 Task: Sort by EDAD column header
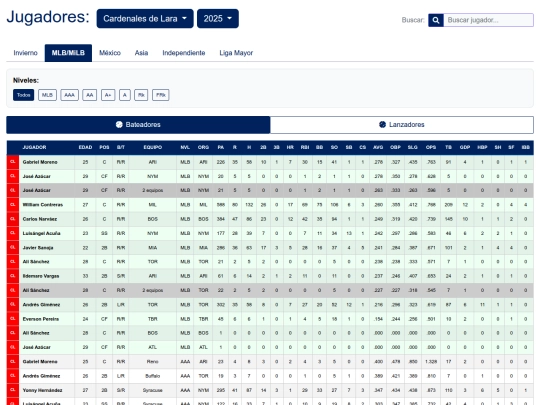click(x=85, y=147)
